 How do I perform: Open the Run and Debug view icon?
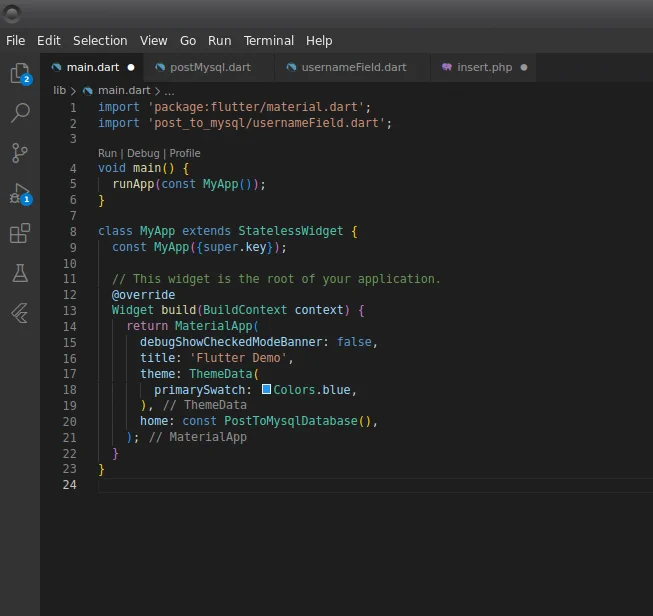coord(20,193)
